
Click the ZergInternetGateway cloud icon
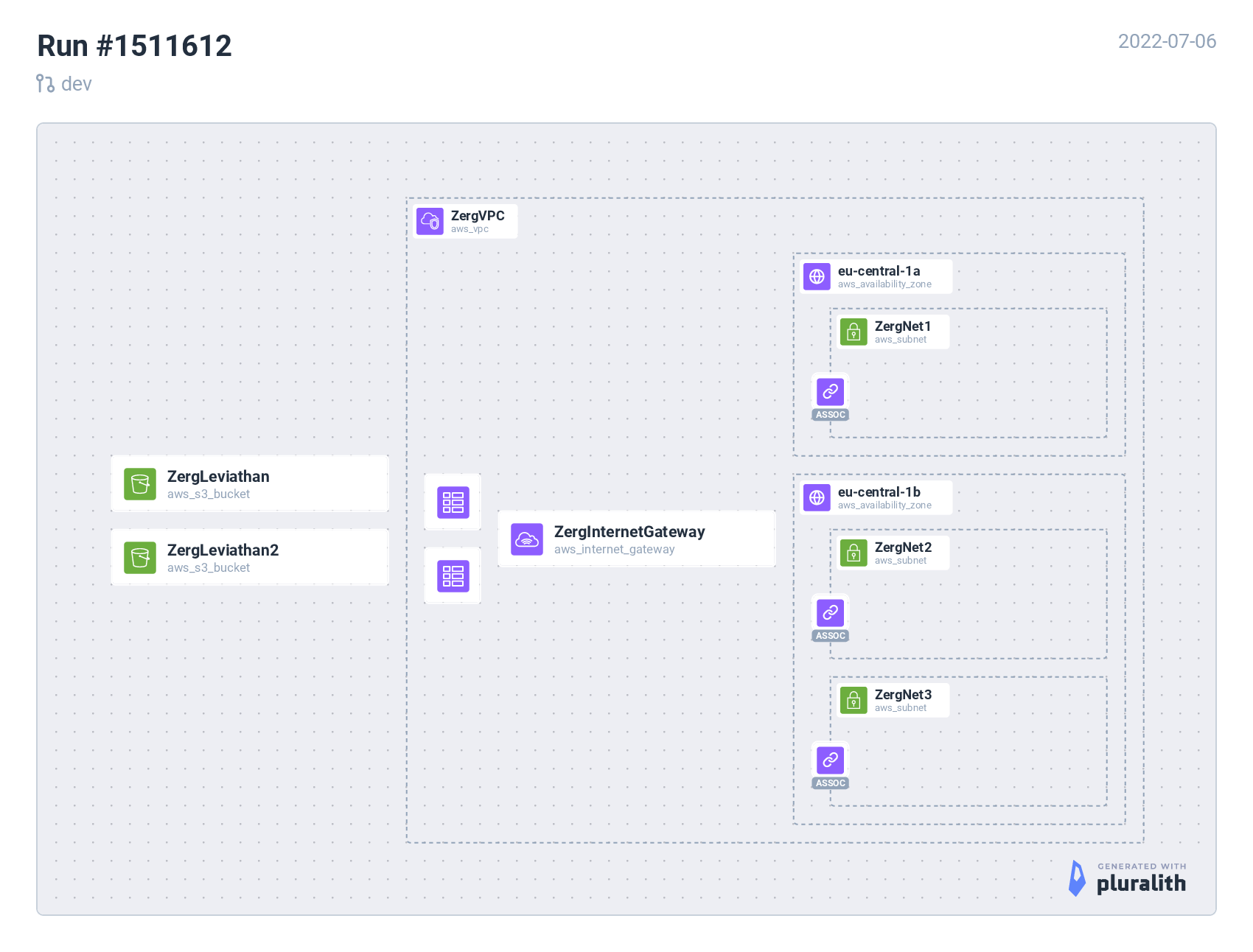pyautogui.click(x=527, y=539)
